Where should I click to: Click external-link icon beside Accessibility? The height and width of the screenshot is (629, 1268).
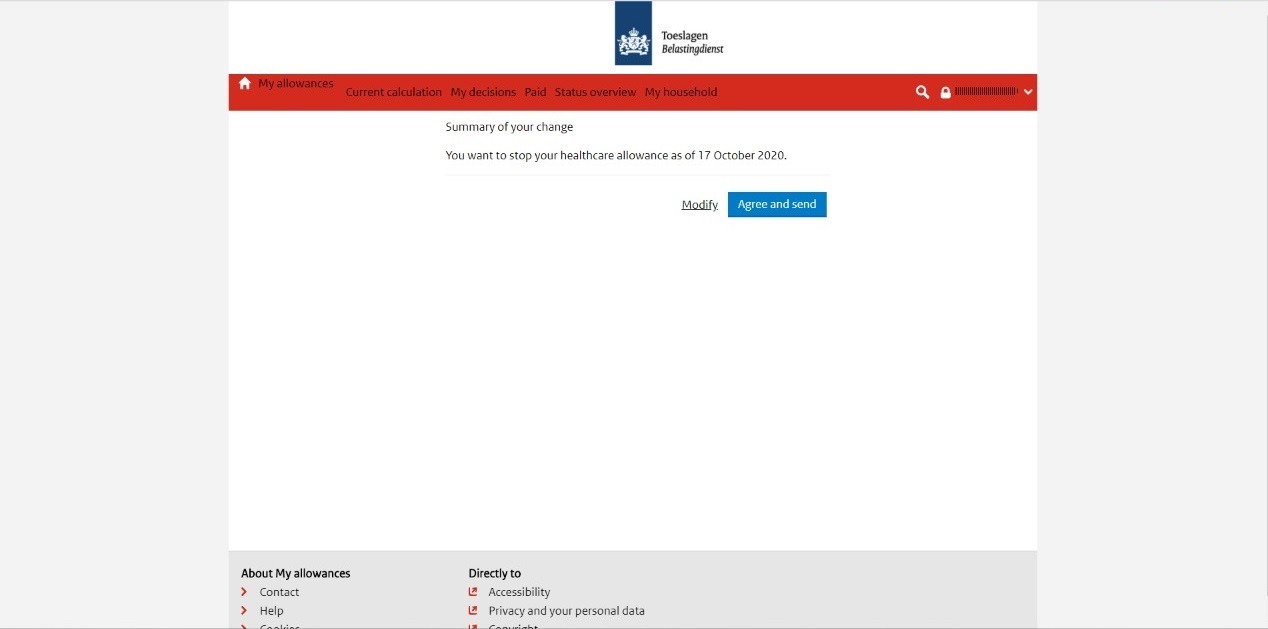click(x=473, y=592)
